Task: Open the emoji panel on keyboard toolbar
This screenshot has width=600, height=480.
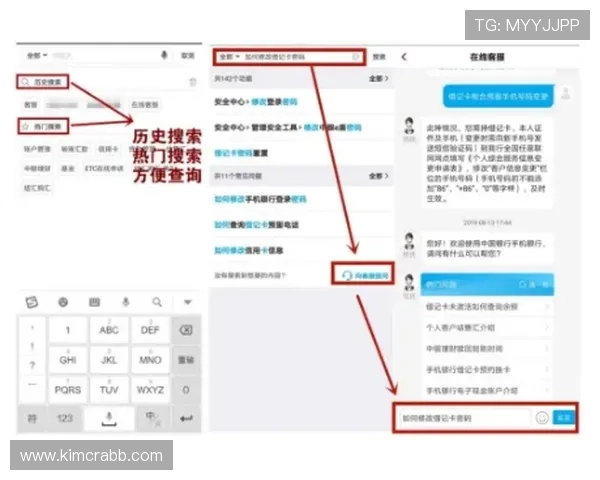Action: [63, 302]
